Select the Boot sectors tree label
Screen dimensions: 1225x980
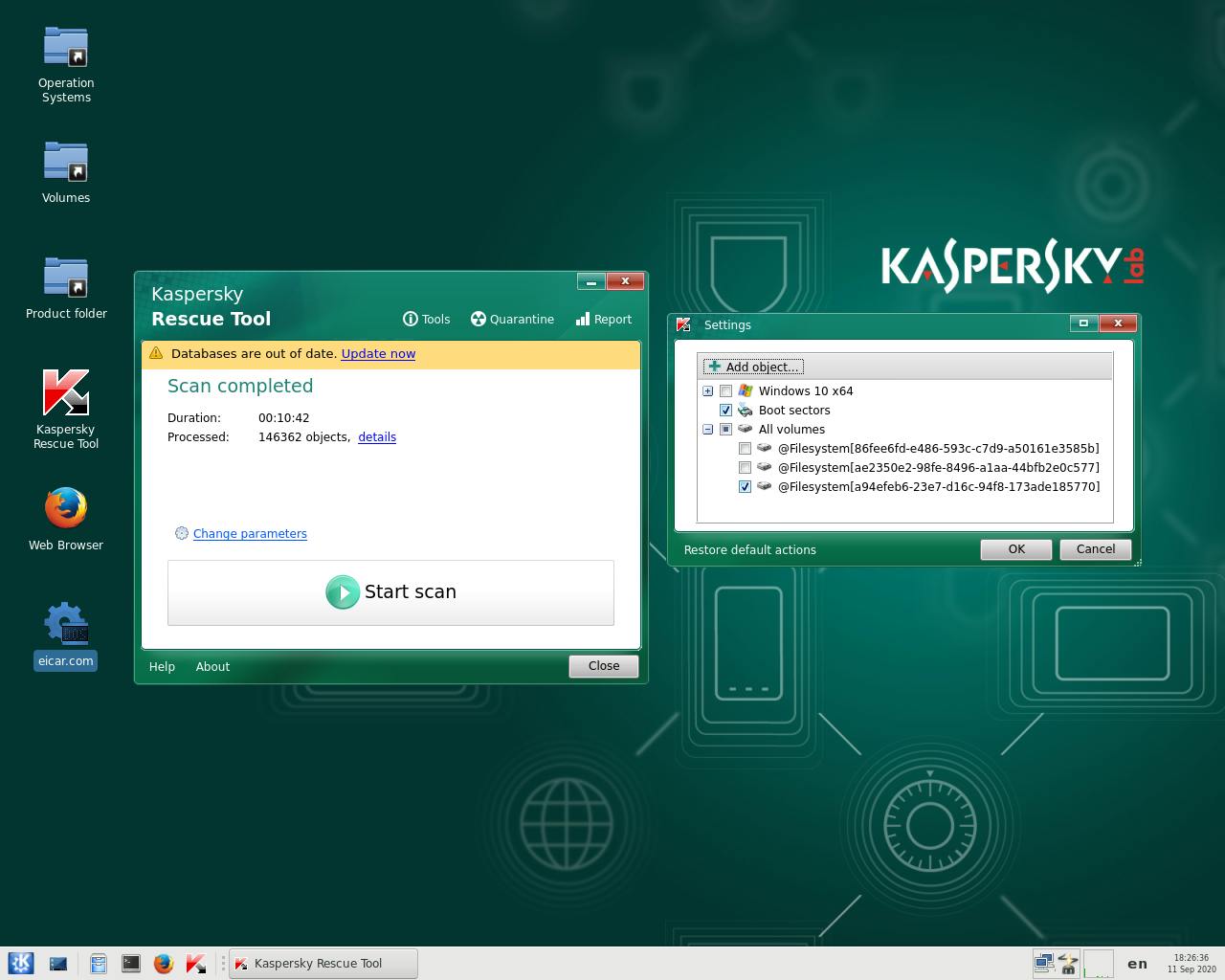pyautogui.click(x=794, y=410)
